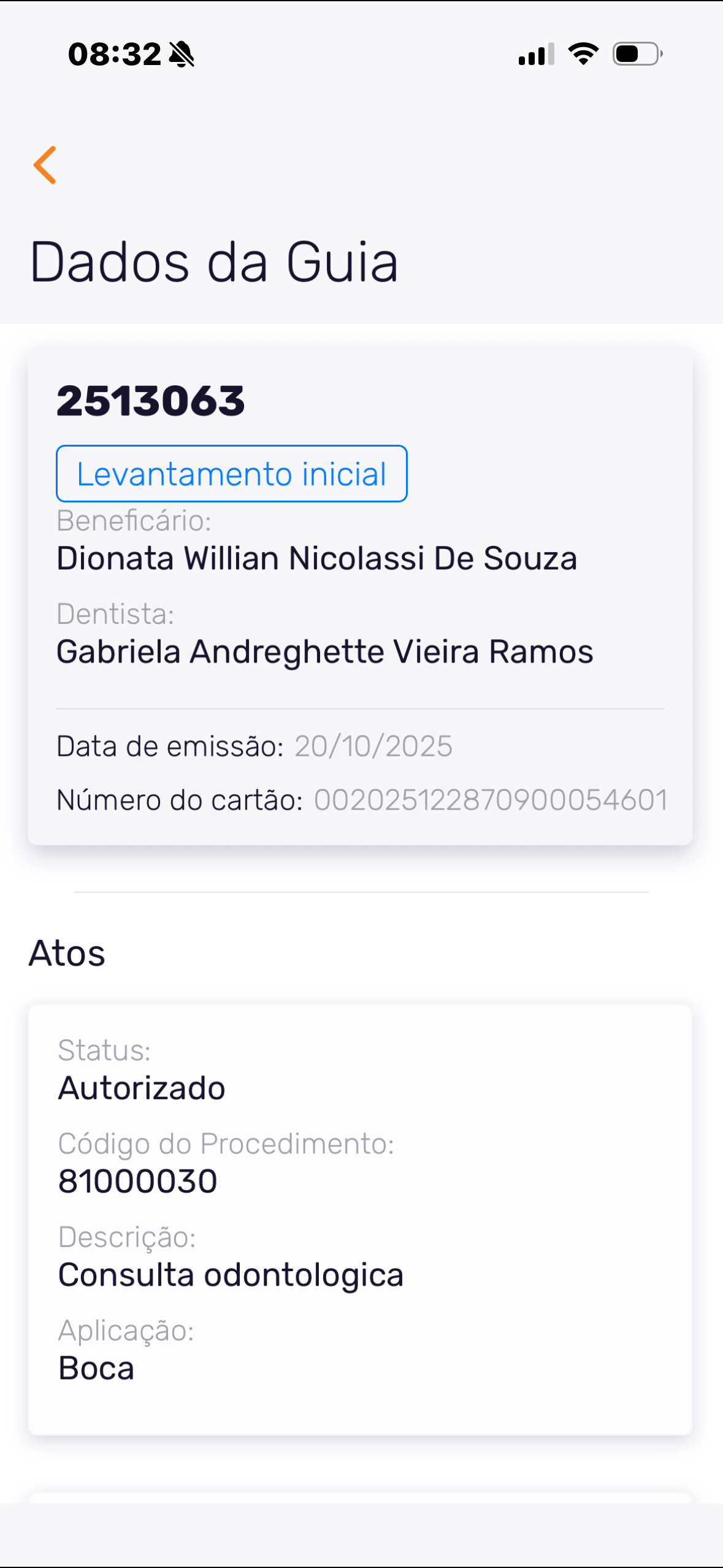Tap the orange back arrow

[45, 165]
